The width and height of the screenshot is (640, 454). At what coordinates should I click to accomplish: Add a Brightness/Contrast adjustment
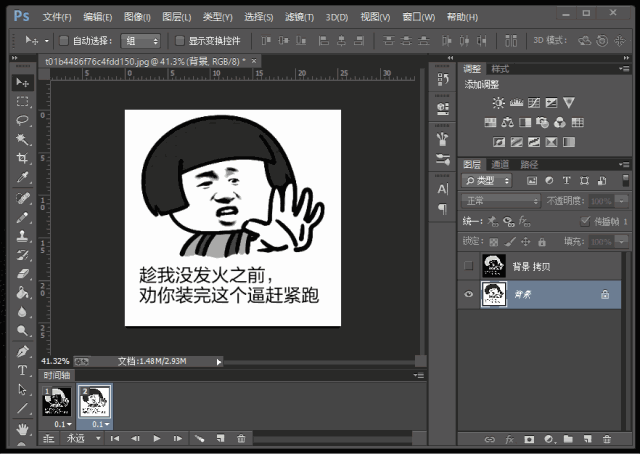(498, 102)
